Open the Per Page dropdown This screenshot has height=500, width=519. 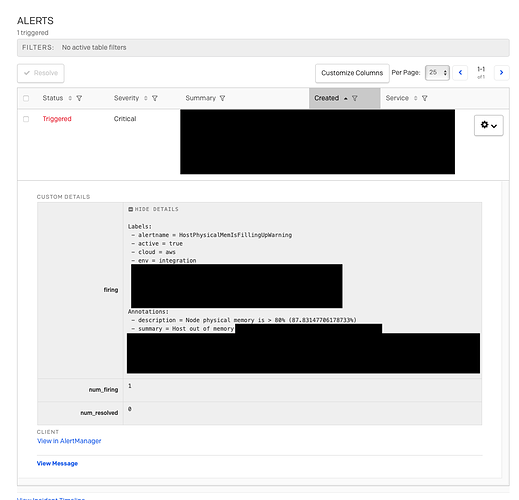[437, 73]
